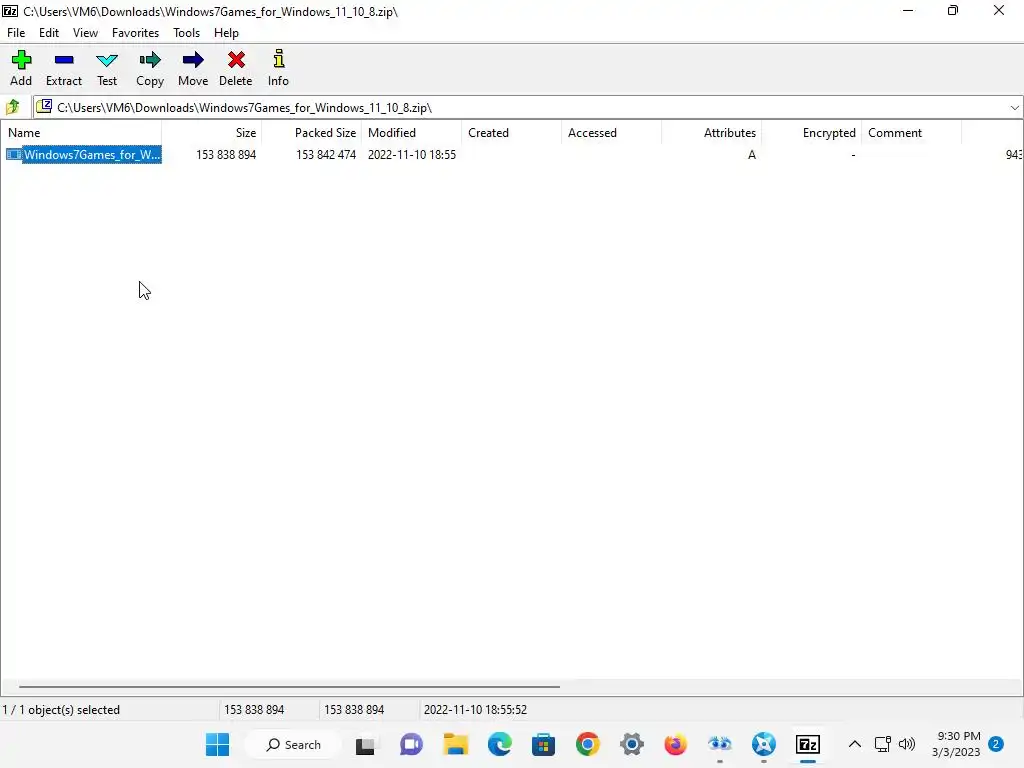This screenshot has width=1024, height=768.
Task: Open the File menu
Action: [16, 33]
